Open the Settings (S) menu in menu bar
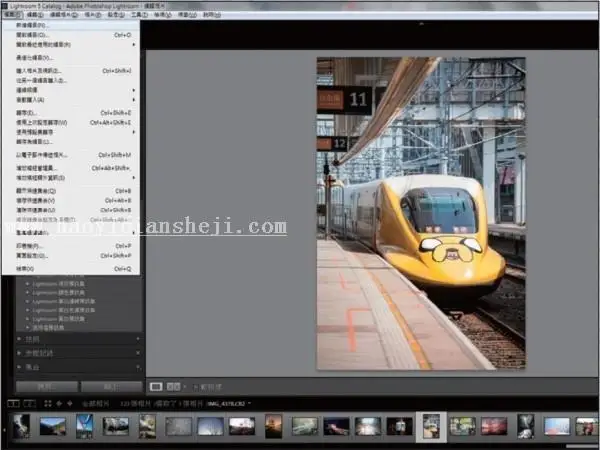 [116, 15]
